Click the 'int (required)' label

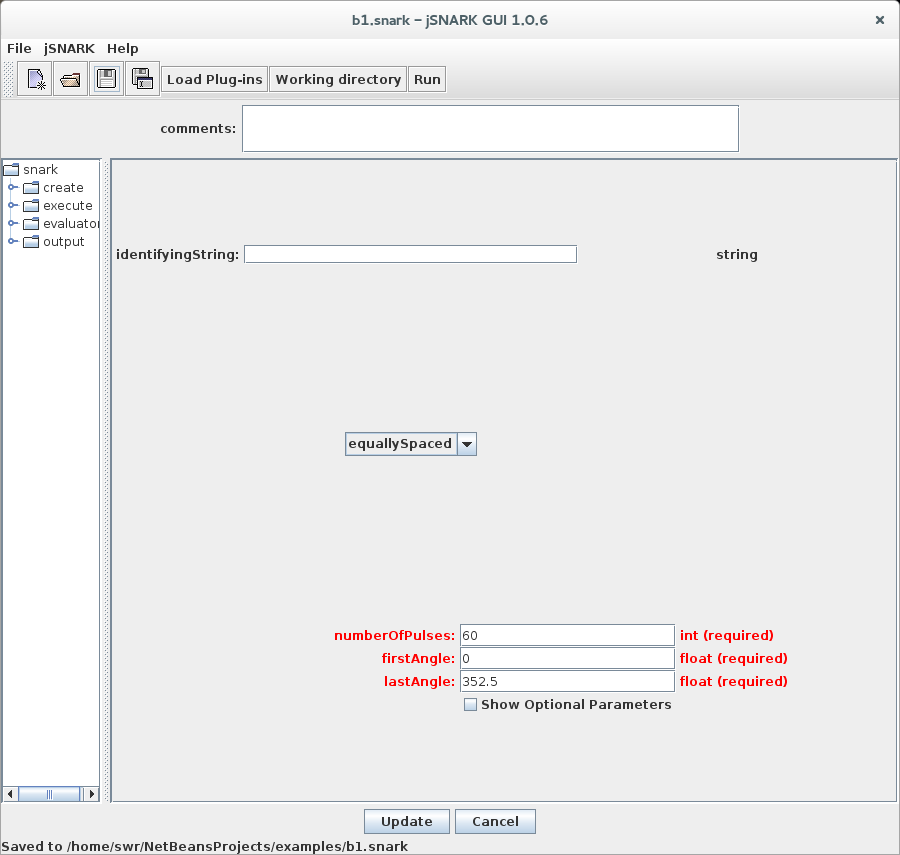(727, 635)
